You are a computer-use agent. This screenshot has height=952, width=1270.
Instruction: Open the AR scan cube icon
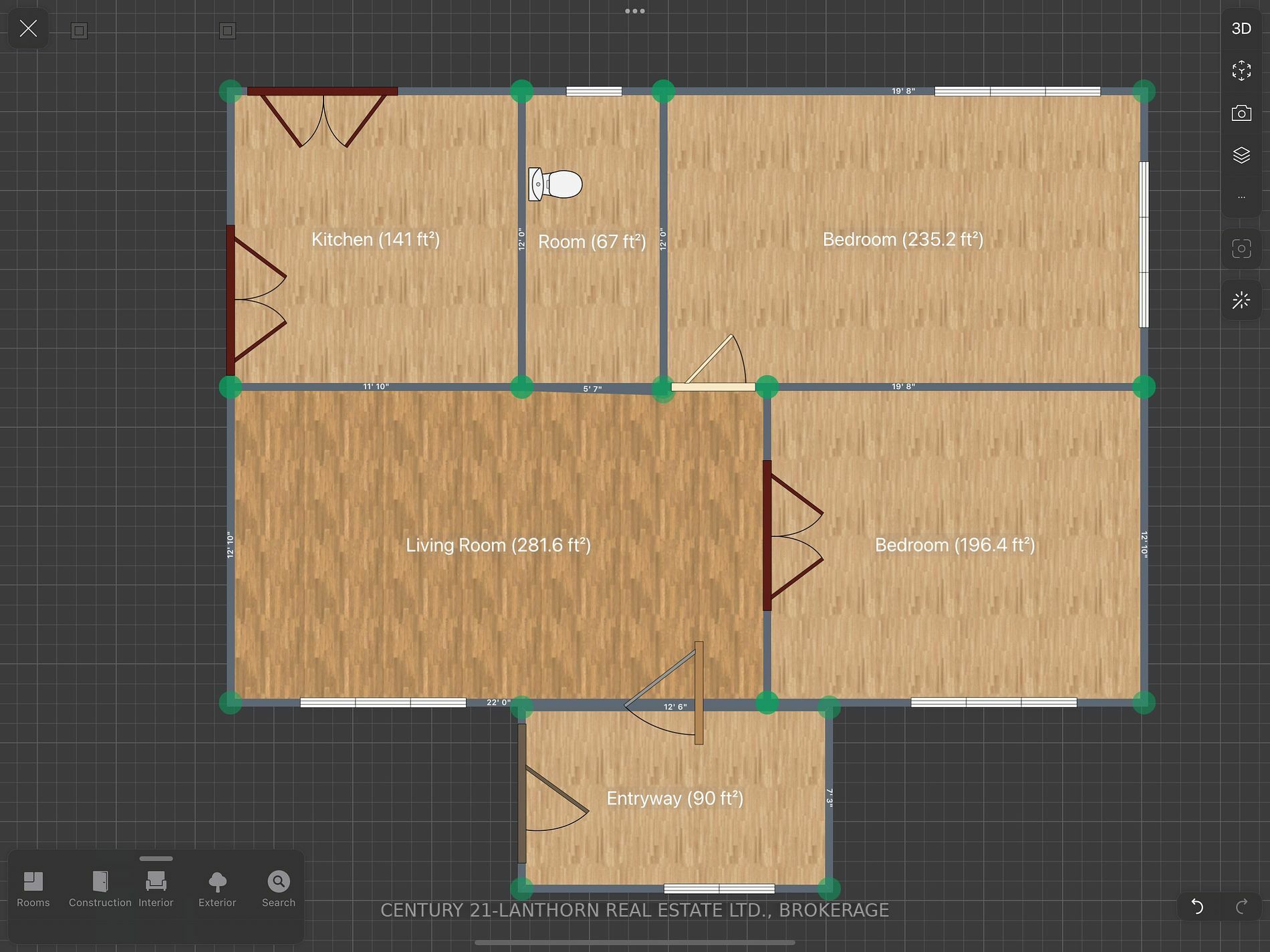[x=1241, y=71]
